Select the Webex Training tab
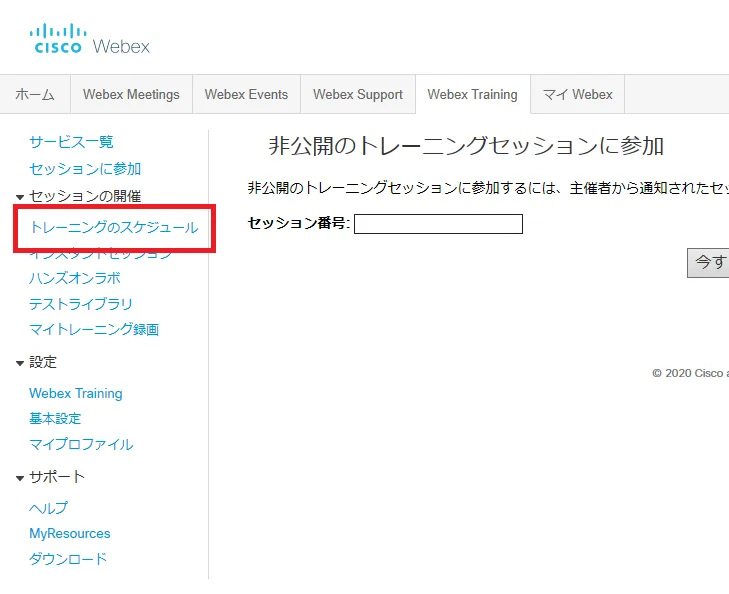729x594 pixels. click(x=472, y=95)
